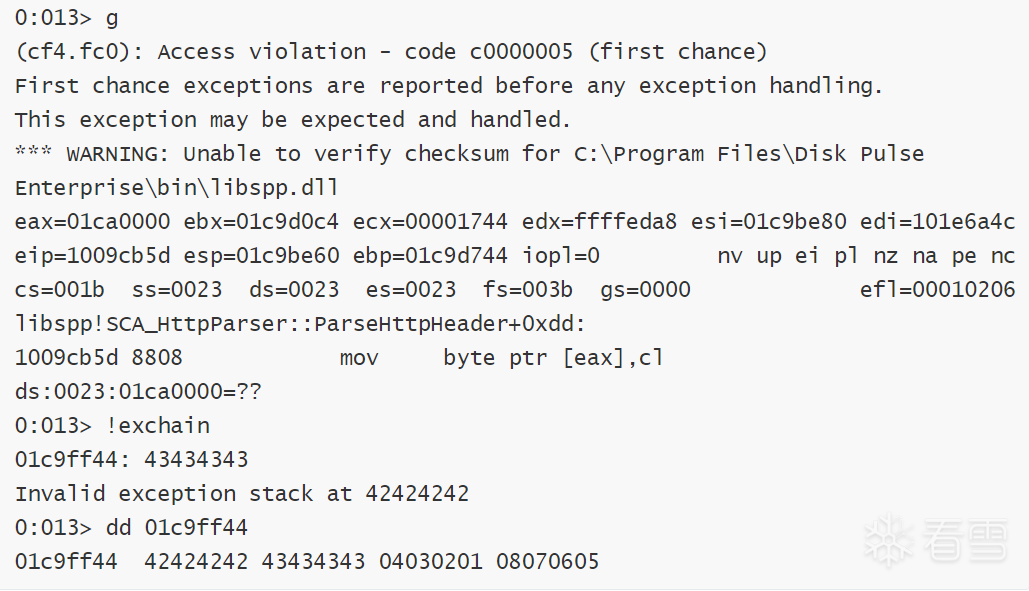
Task: Click the "mov" instruction mnemonic
Action: (359, 358)
